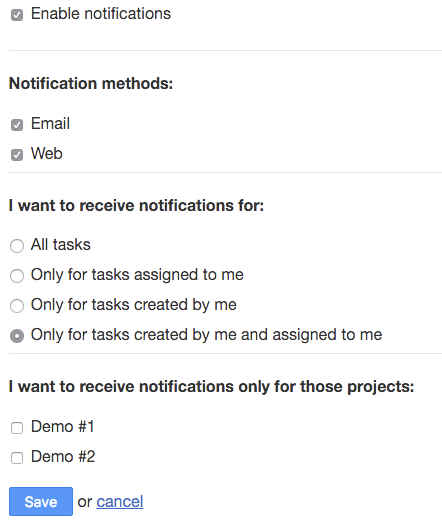
Task: Check the Demo #1 project checkbox
Action: tap(17, 428)
